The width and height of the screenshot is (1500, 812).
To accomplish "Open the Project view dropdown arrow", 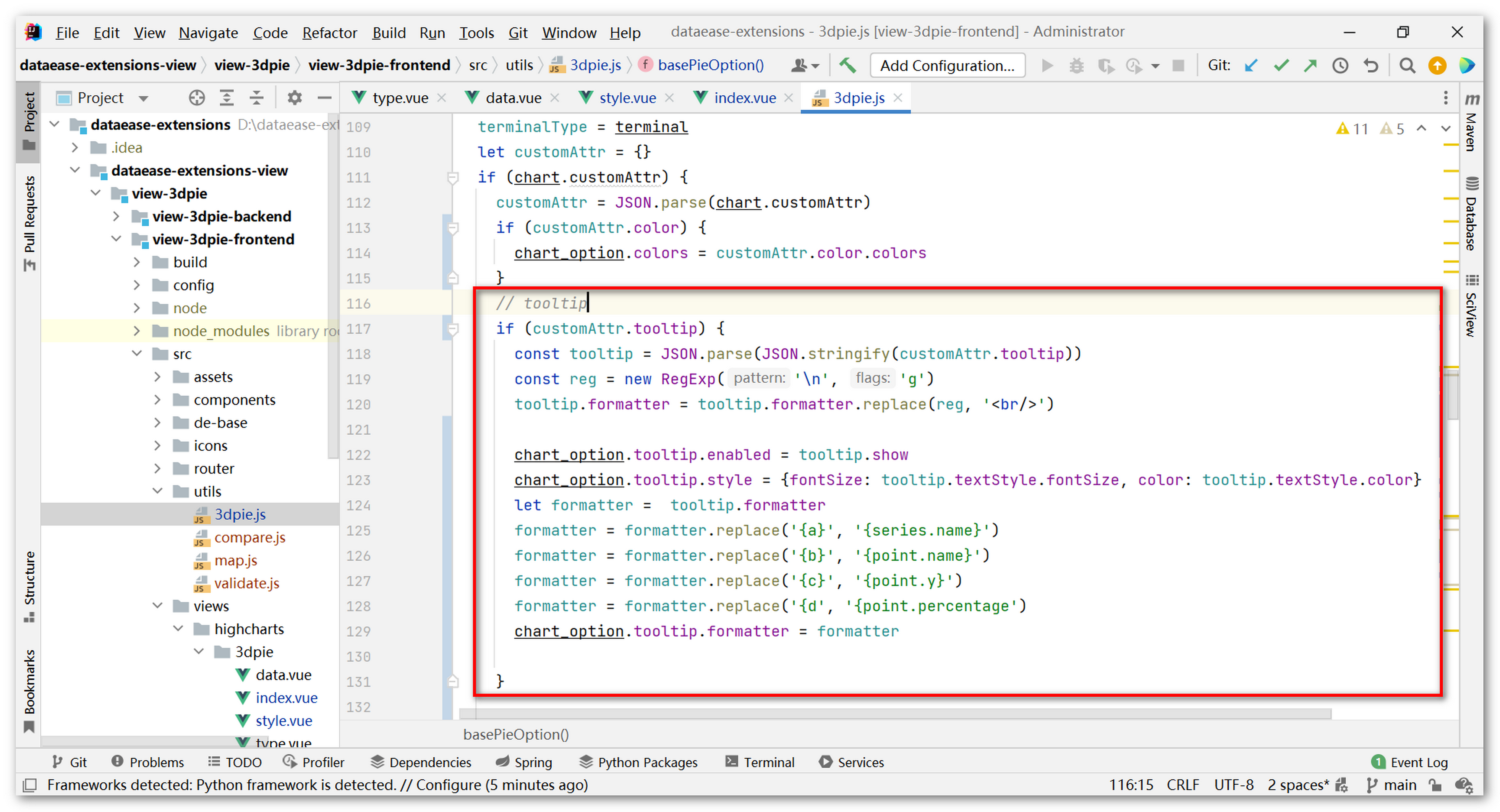I will [x=144, y=99].
